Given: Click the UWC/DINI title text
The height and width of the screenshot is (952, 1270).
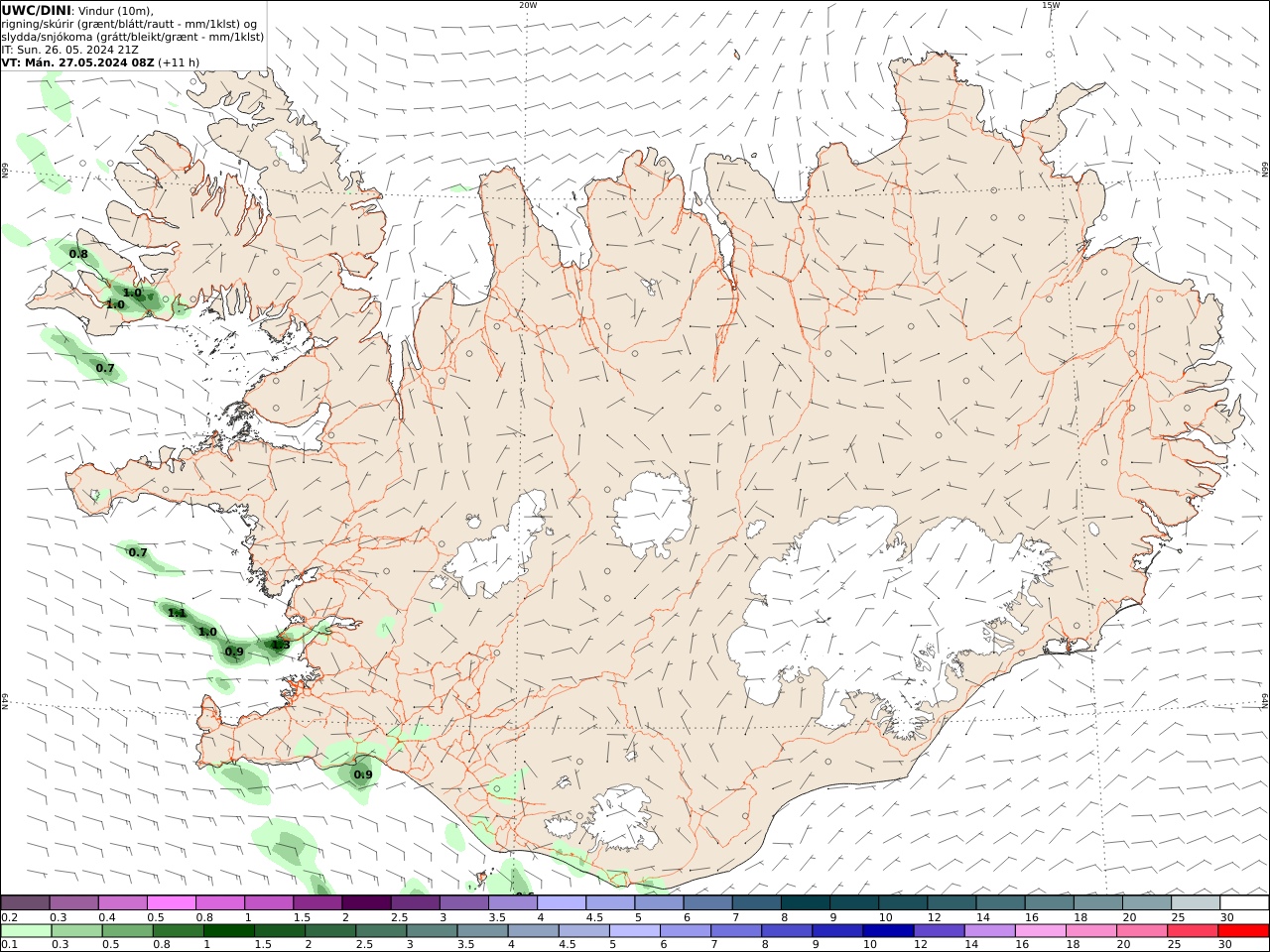Looking at the screenshot, I should [36, 10].
